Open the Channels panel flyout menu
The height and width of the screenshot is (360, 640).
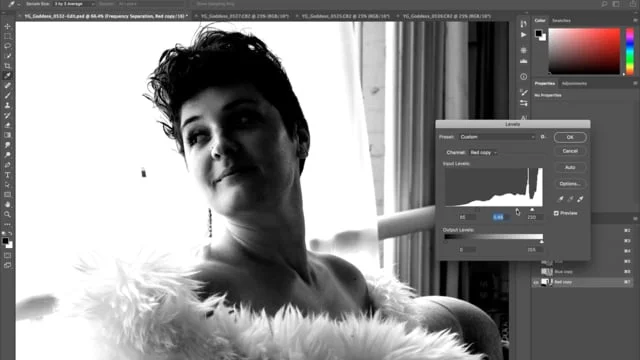tap(635, 219)
